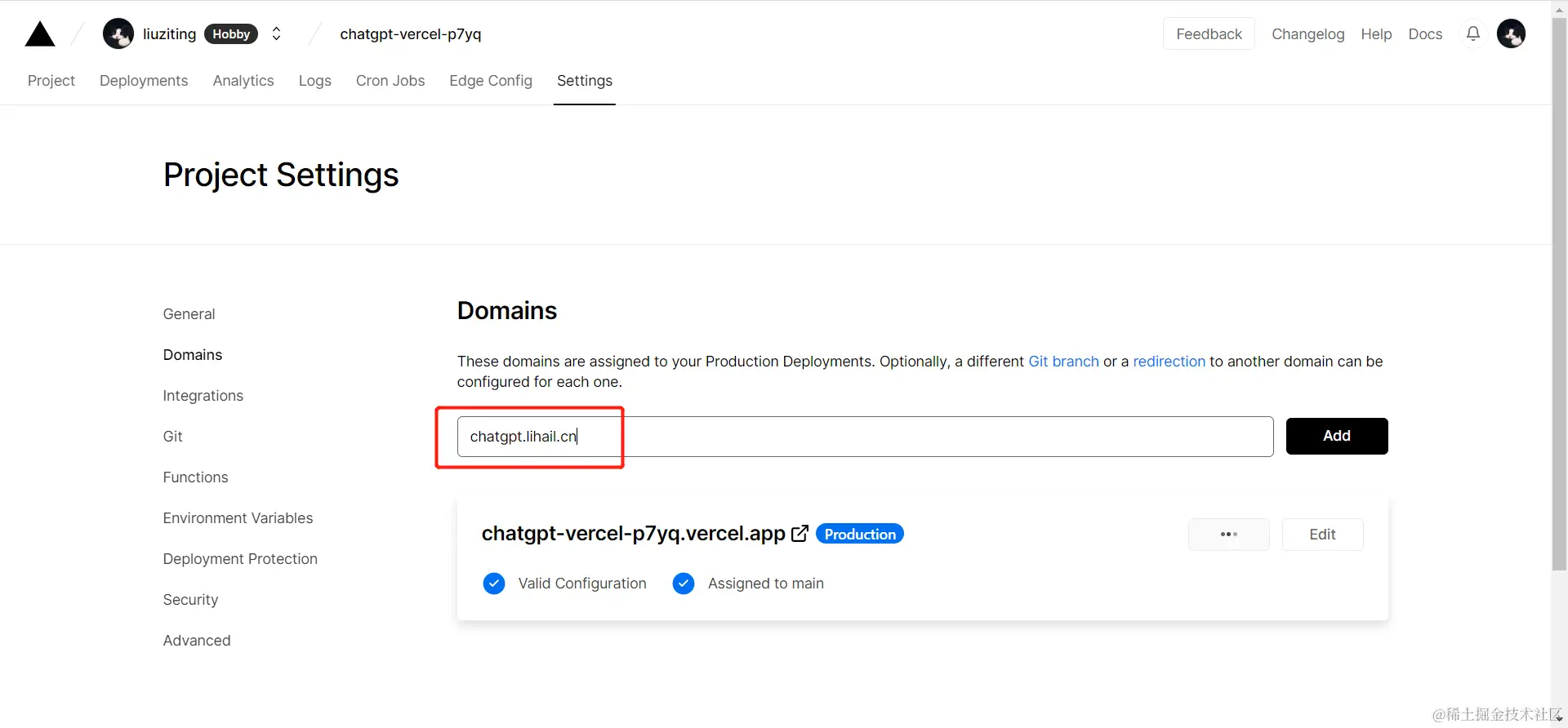This screenshot has width=1568, height=728.
Task: Open the Changelog link
Action: [x=1308, y=34]
